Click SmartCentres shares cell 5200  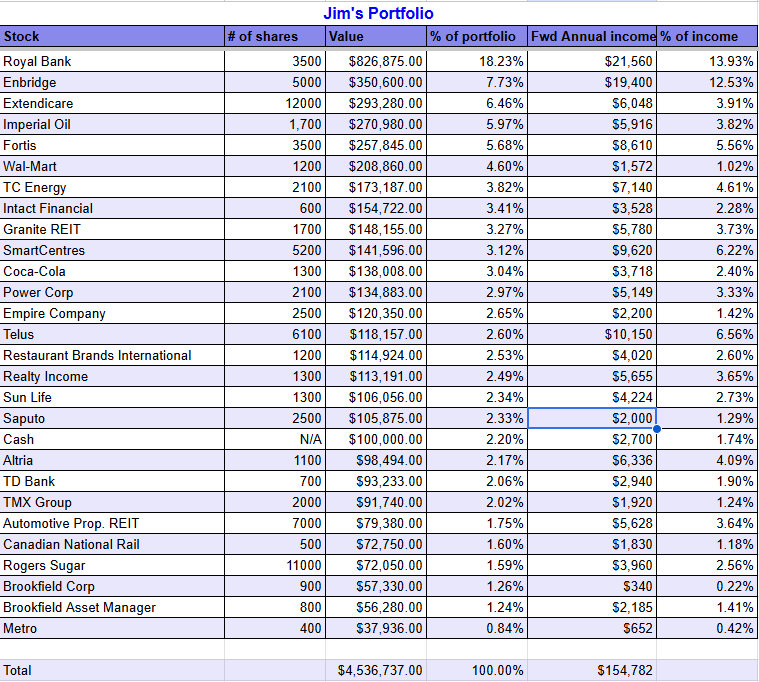(x=275, y=250)
